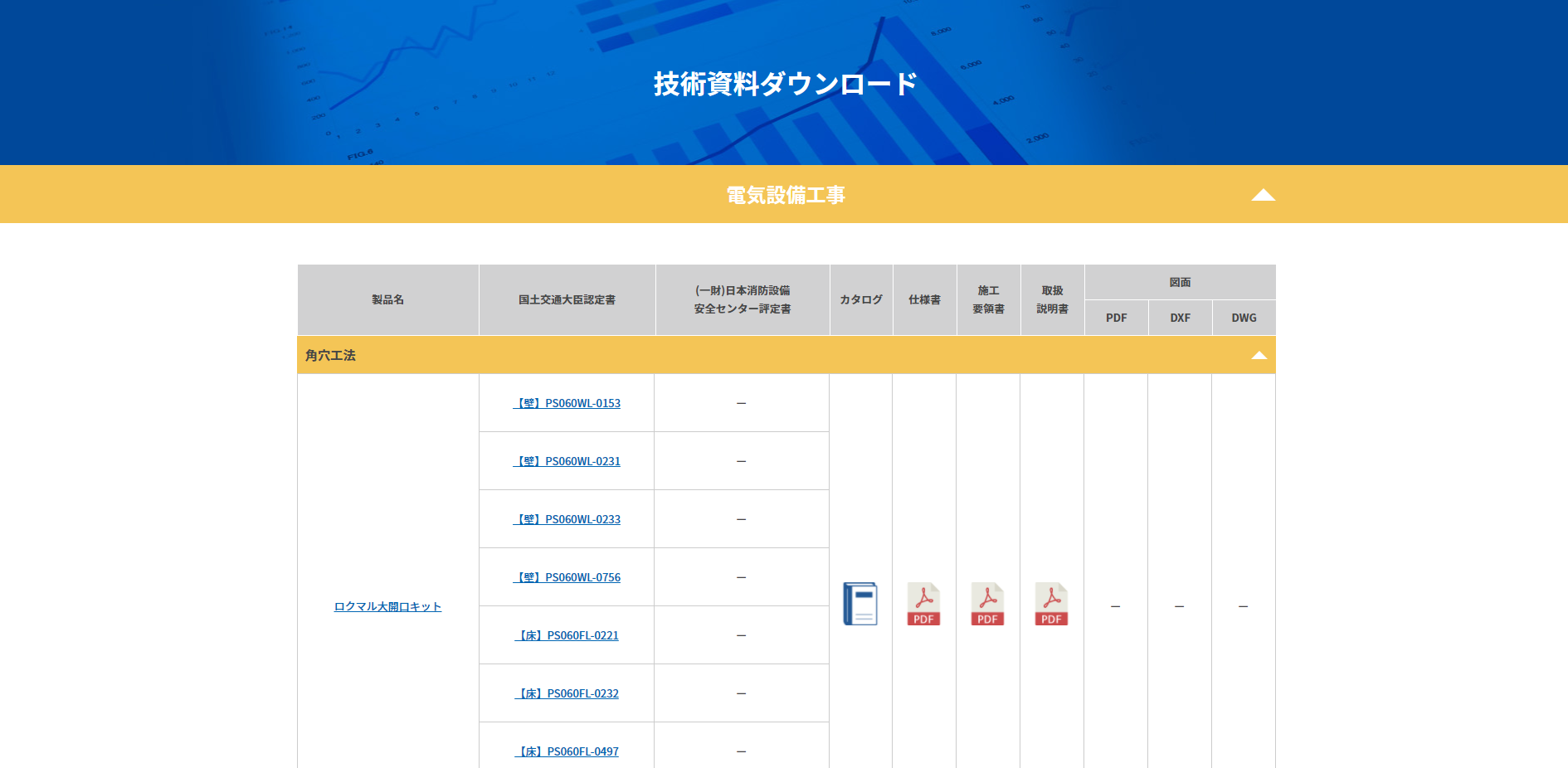
Task: Collapse the 電気設備工事 section arrow
Action: pyautogui.click(x=1263, y=195)
